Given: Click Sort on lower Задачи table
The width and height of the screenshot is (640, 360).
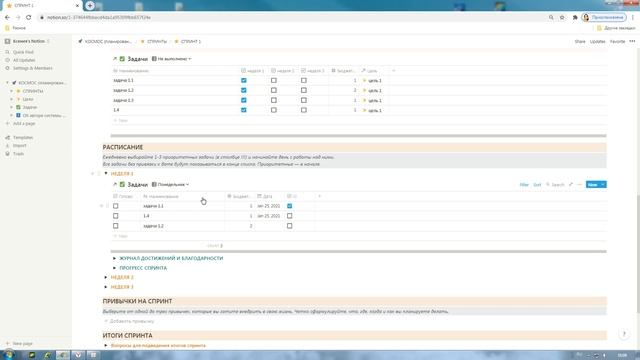Looking at the screenshot, I should coord(537,184).
